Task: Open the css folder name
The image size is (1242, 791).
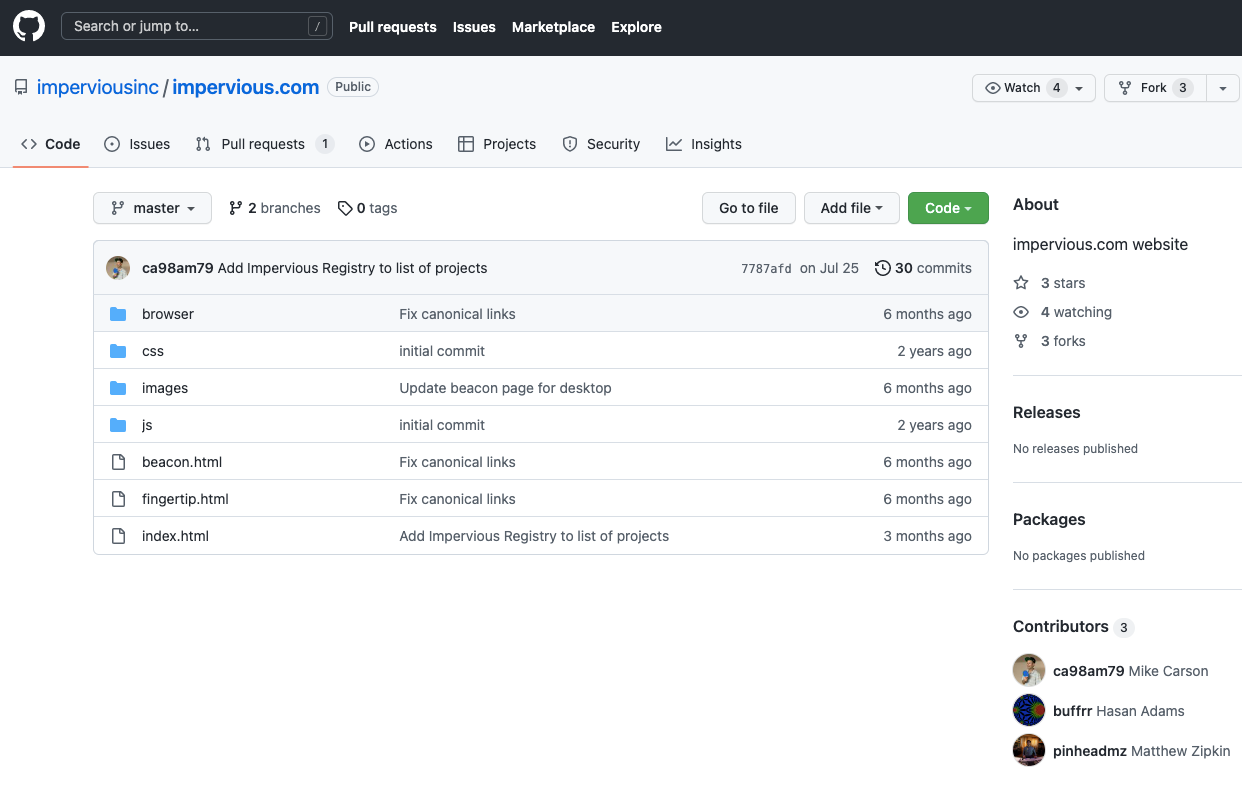Action: point(153,351)
